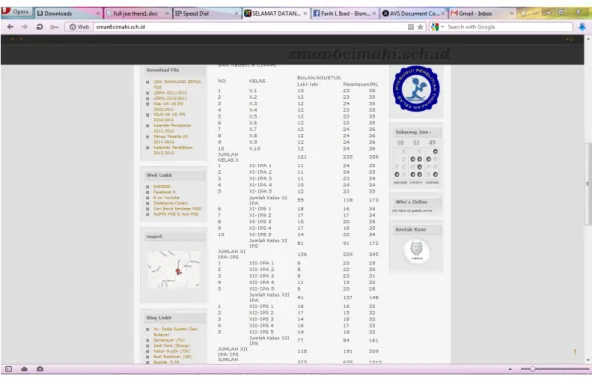Click the camera icon in status bar
592x379 pixels.
40,369
